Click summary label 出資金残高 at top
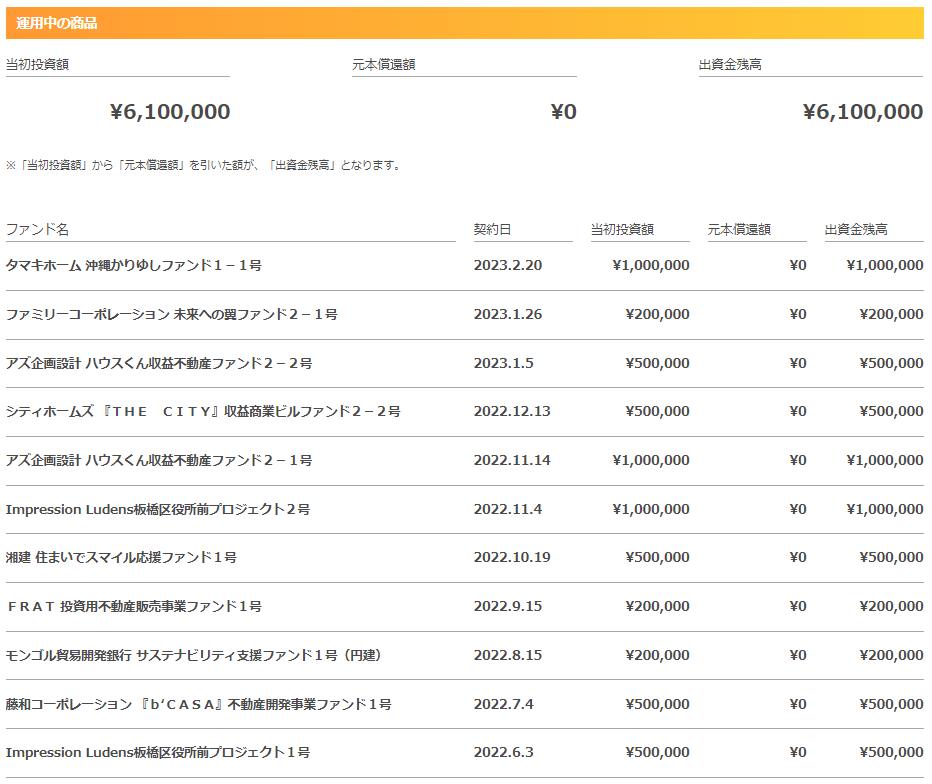This screenshot has height=784, width=932. [x=730, y=64]
